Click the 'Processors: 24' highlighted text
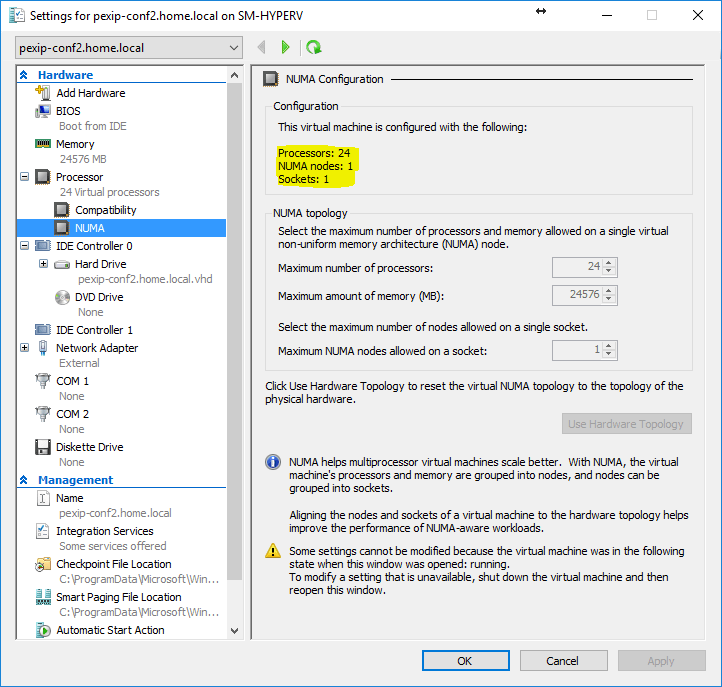This screenshot has height=687, width=722. [x=314, y=153]
